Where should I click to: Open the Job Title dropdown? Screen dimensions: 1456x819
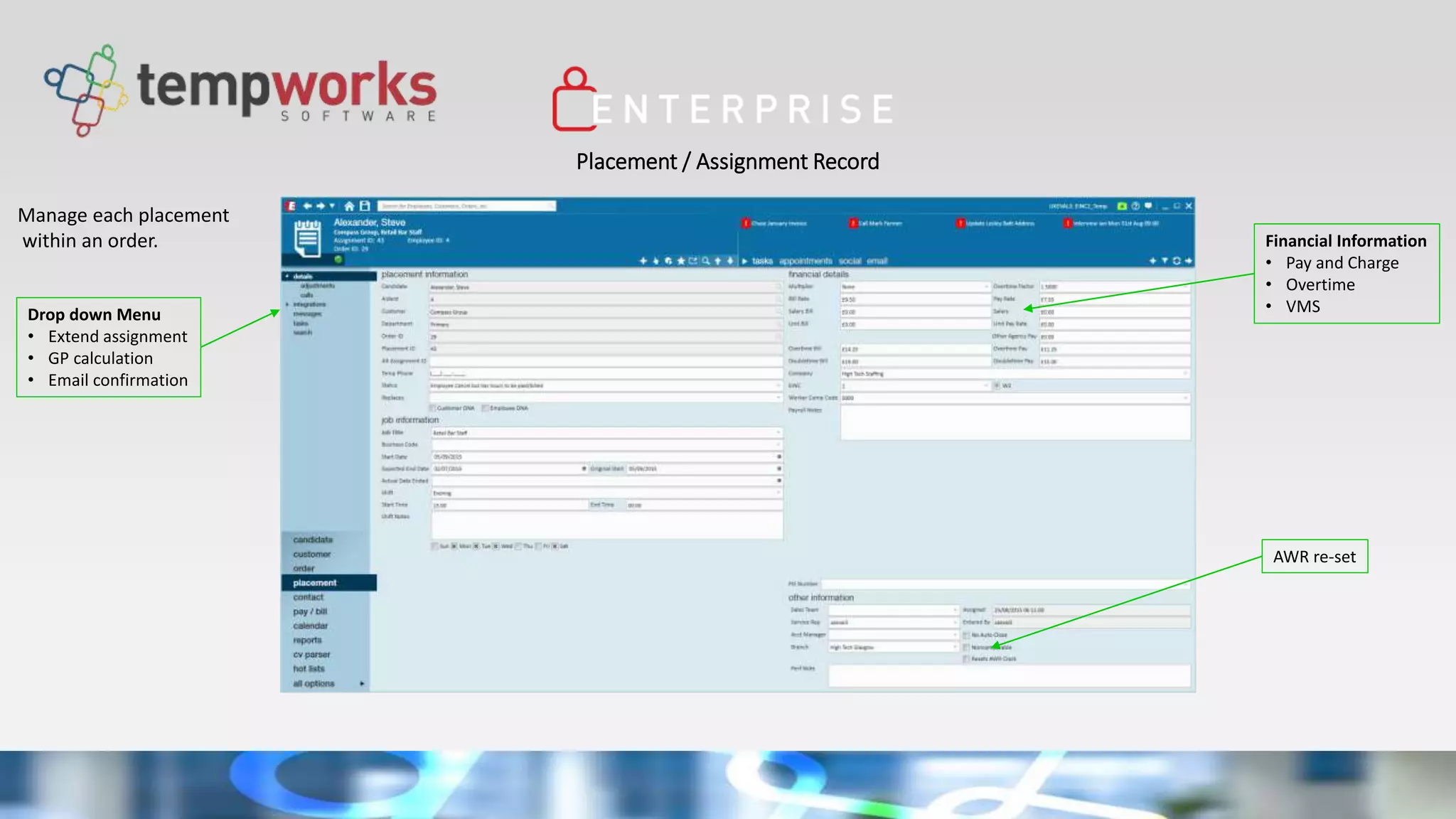tap(607, 432)
